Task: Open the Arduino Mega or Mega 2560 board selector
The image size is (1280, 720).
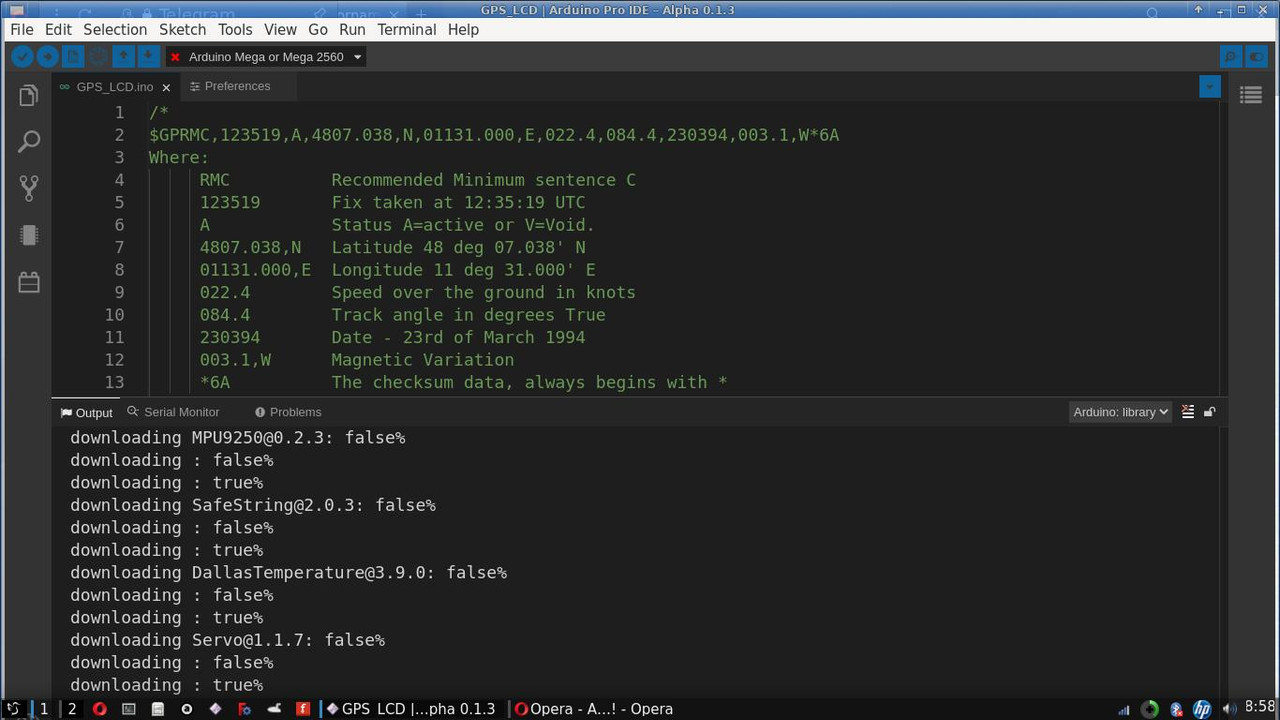Action: pyautogui.click(x=265, y=57)
